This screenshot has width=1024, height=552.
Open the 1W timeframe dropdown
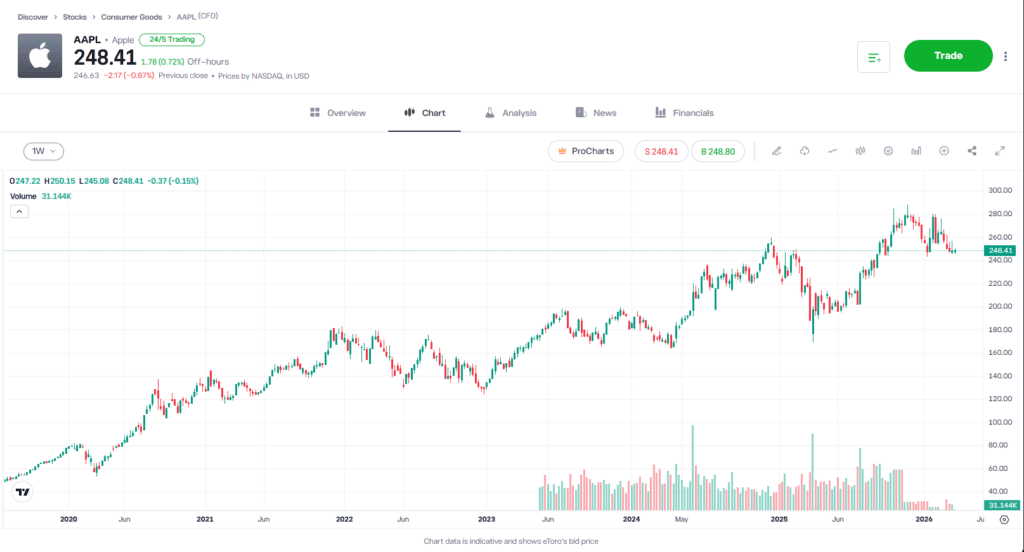click(43, 151)
